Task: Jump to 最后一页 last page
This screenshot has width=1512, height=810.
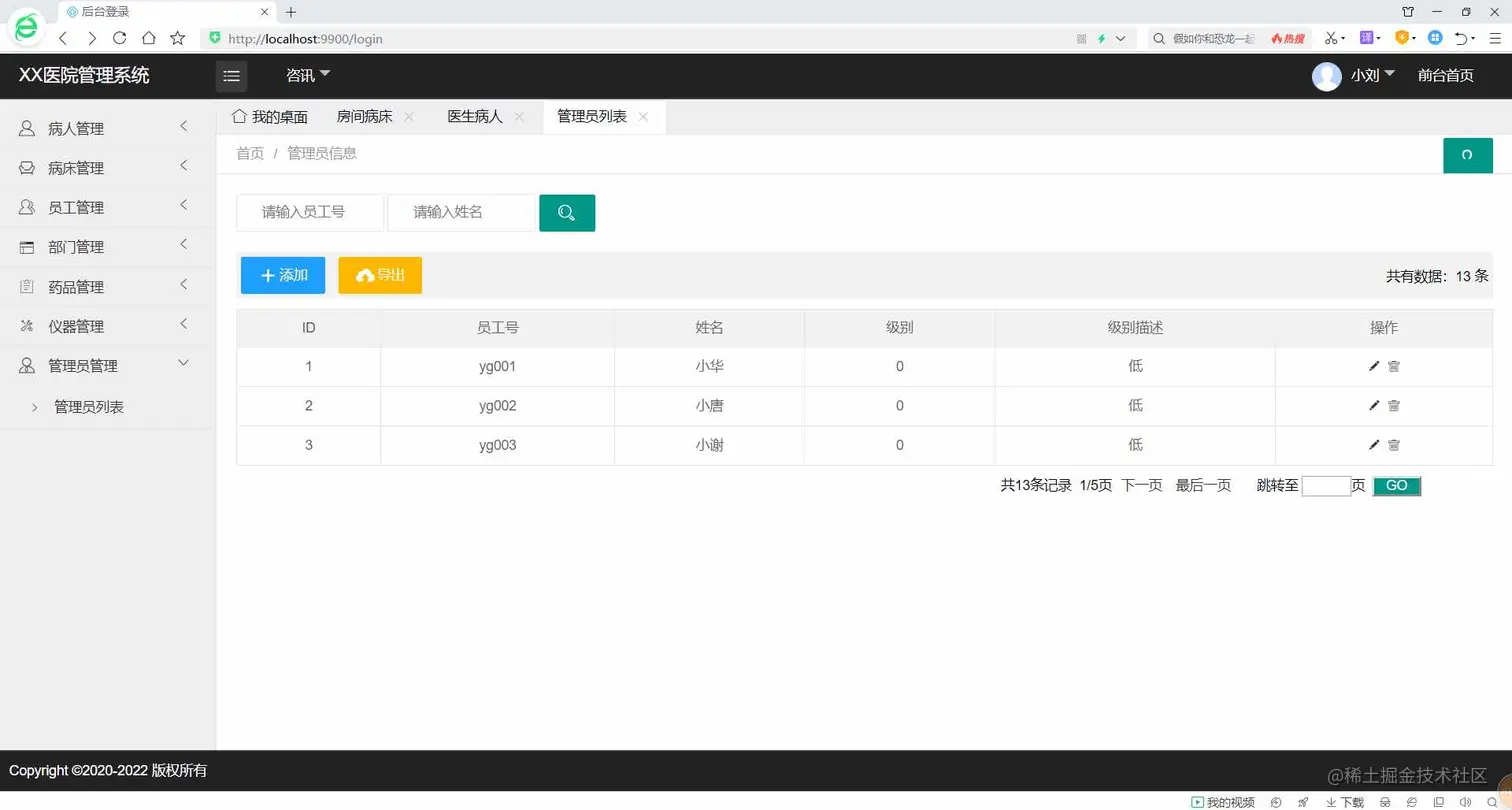Action: pos(1203,486)
